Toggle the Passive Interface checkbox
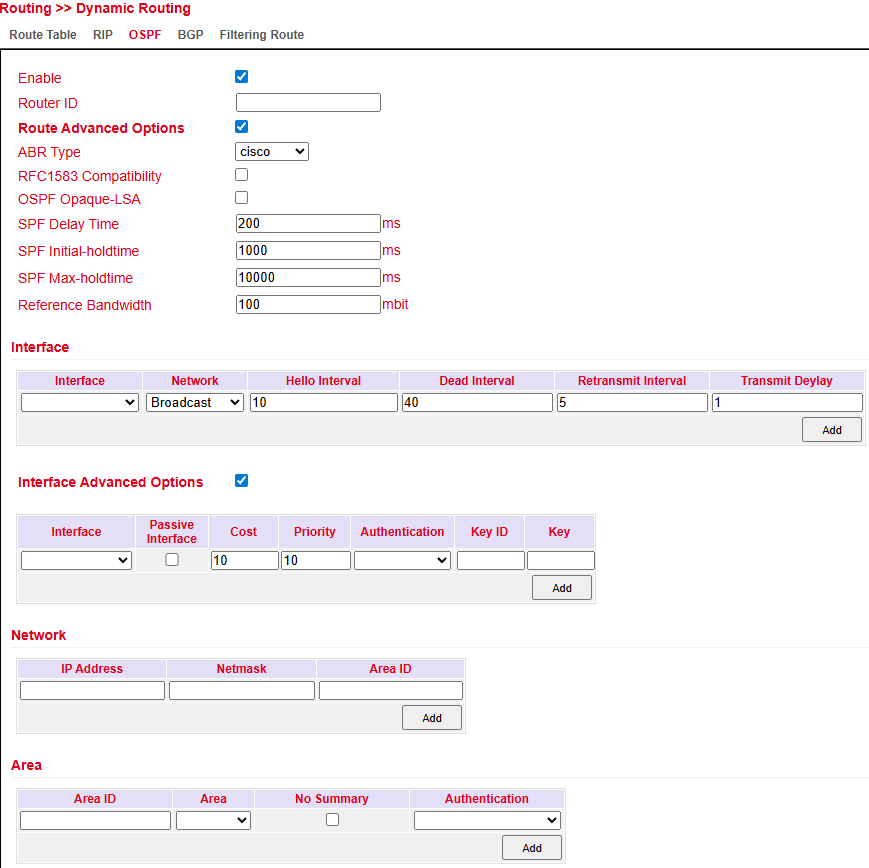 171,560
